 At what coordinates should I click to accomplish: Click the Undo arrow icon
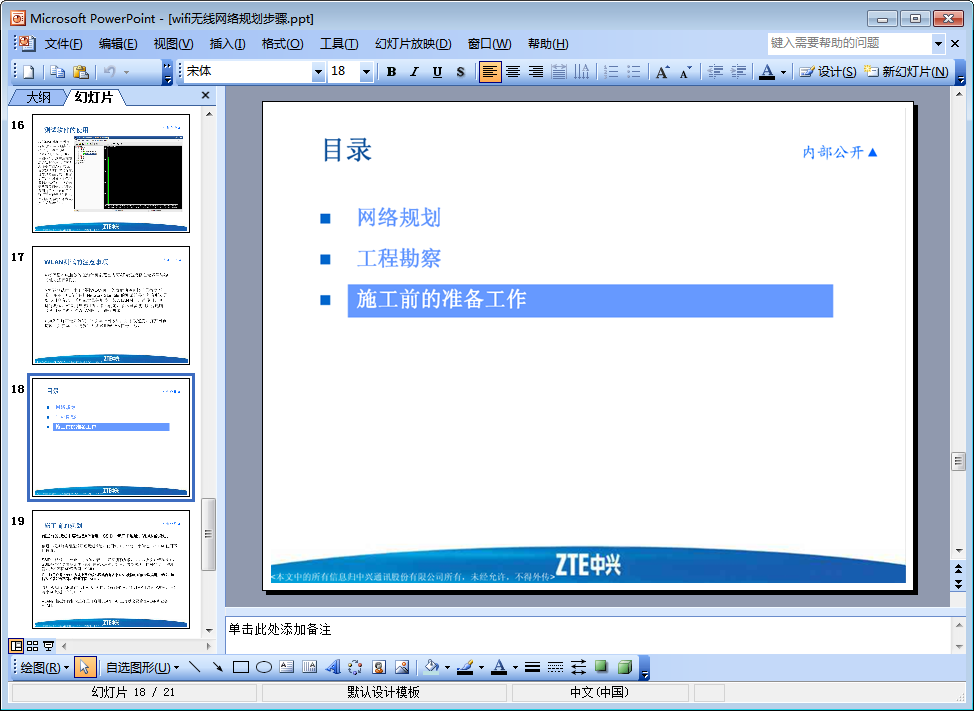[110, 72]
